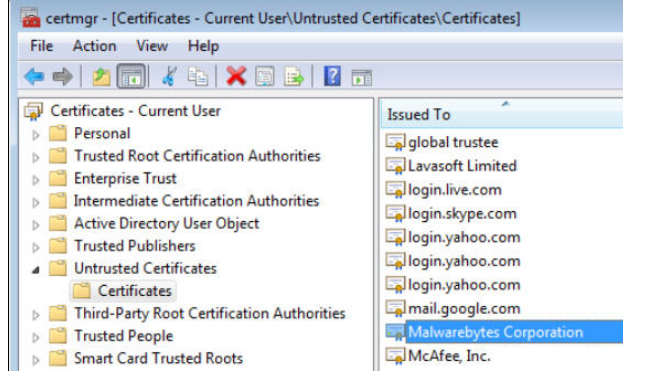
Task: Click the Enterprise Trust folder icon
Action: [x=58, y=178]
